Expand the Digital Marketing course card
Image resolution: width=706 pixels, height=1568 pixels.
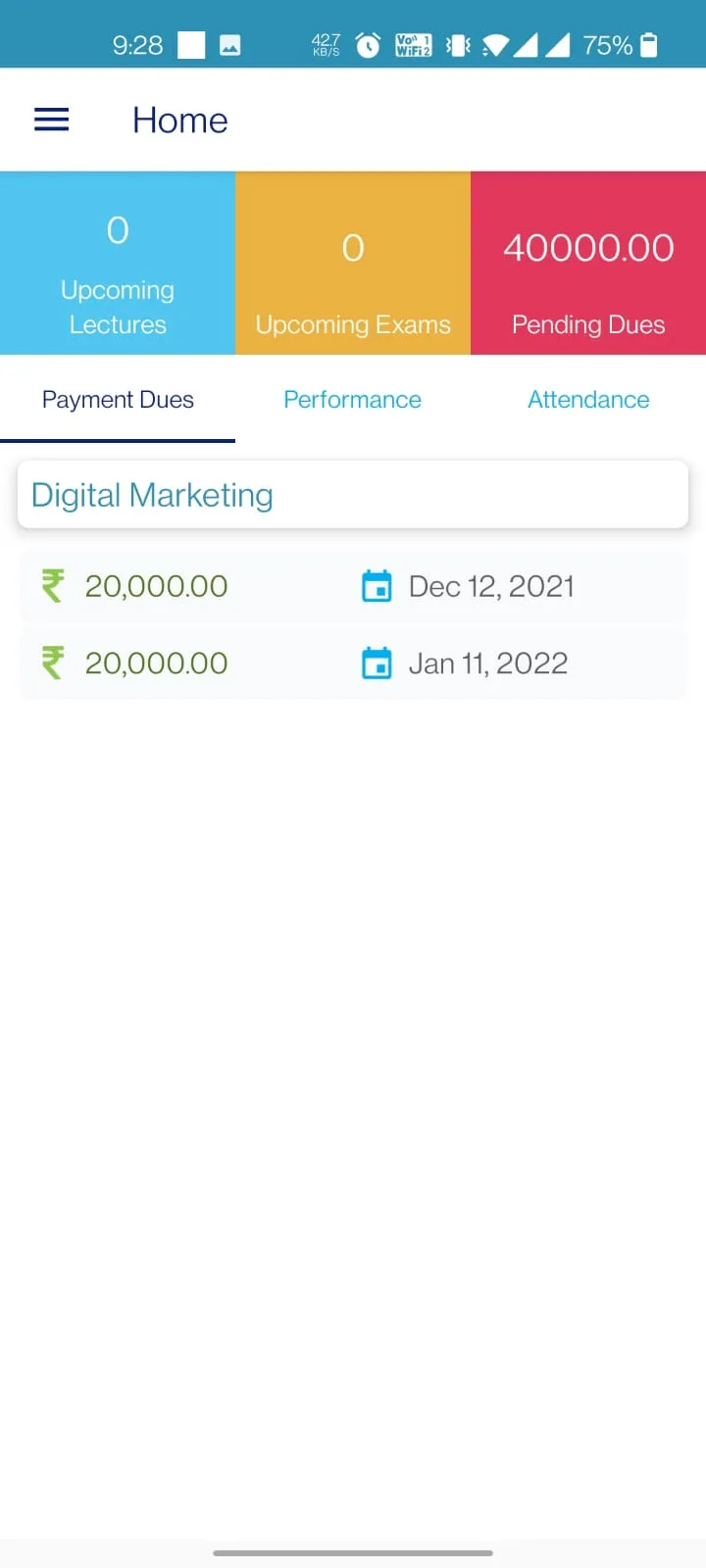point(353,495)
